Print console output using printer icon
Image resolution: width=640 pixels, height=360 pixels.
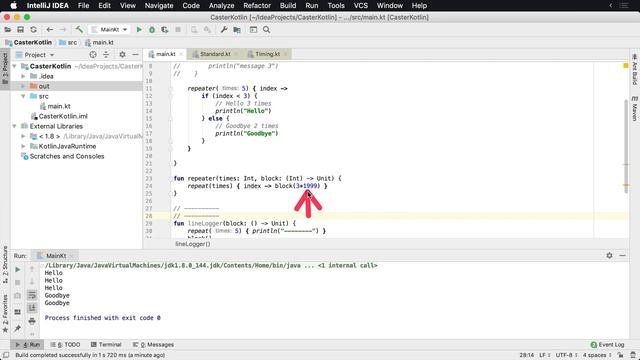[x=32, y=321]
